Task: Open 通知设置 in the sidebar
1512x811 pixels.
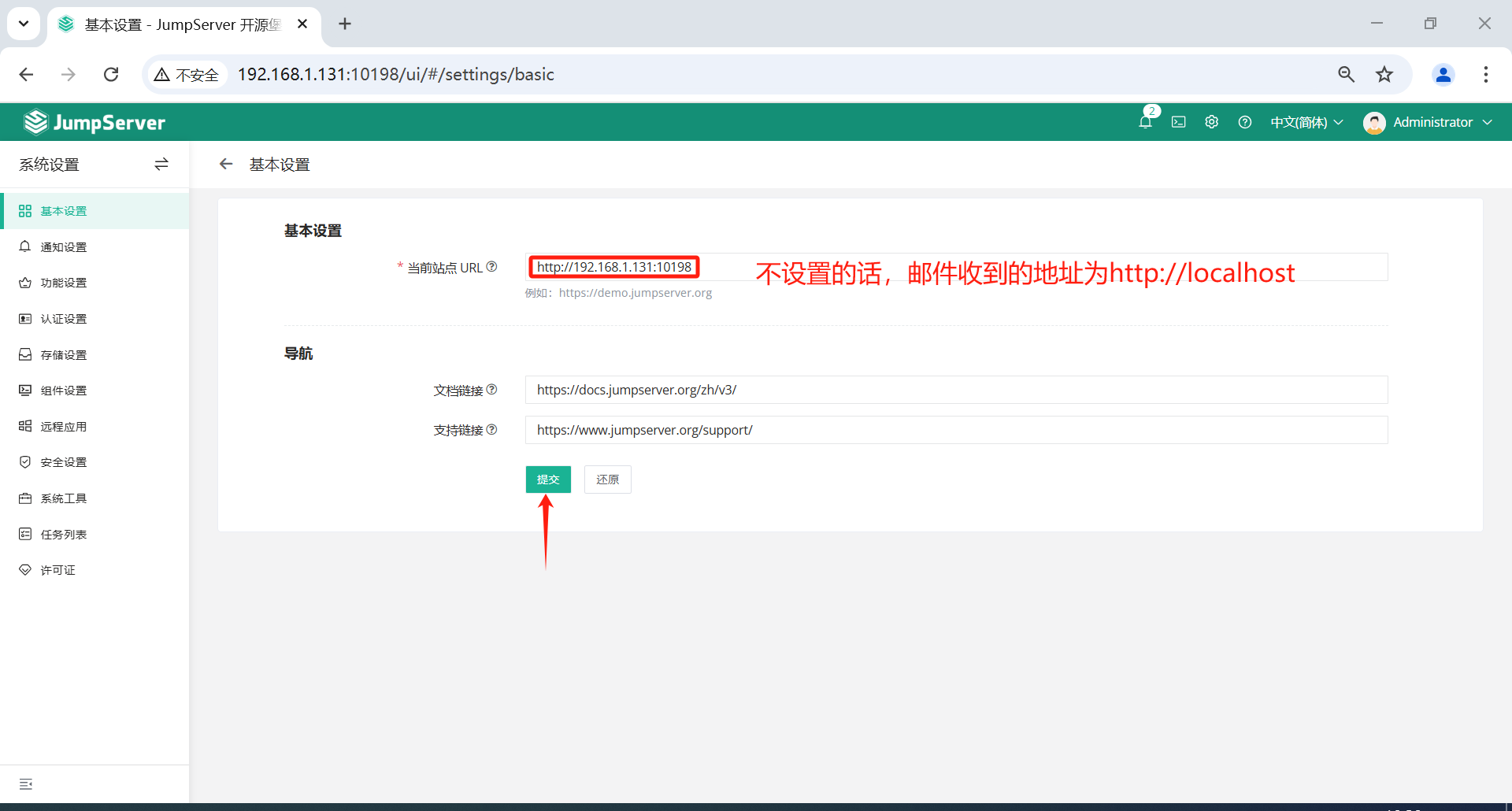Action: click(94, 247)
